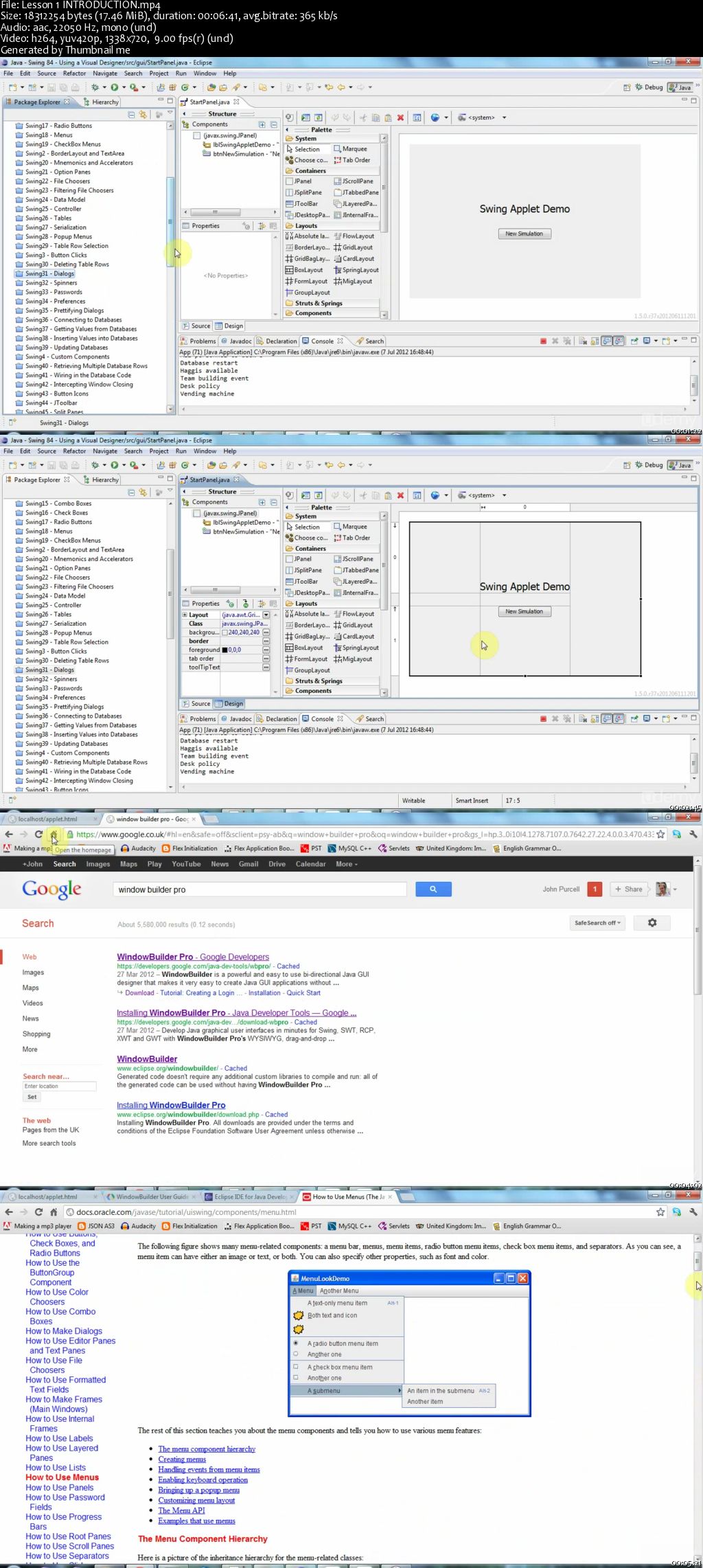Viewport: 703px width, 1568px height.
Task: Open the SafeSearch off dropdown on Google
Action: [597, 923]
